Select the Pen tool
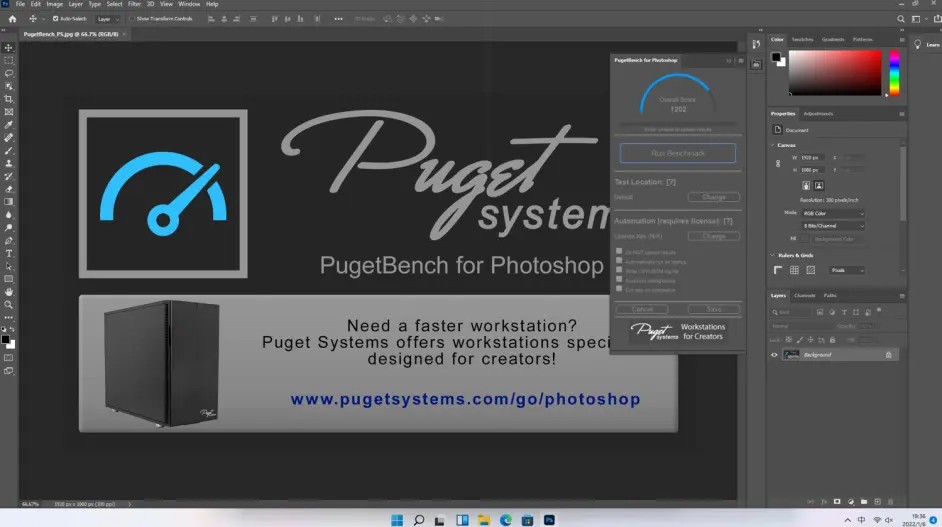 (8, 240)
